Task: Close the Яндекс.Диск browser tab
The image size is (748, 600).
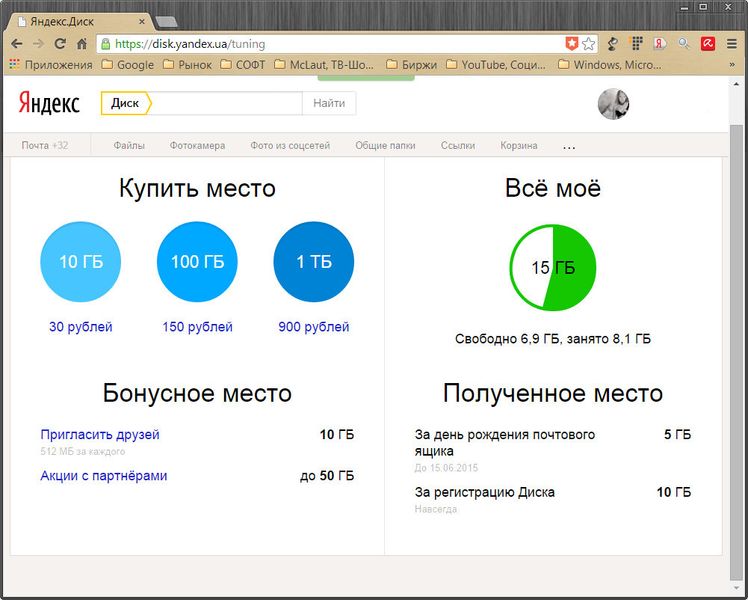Action: 142,21
